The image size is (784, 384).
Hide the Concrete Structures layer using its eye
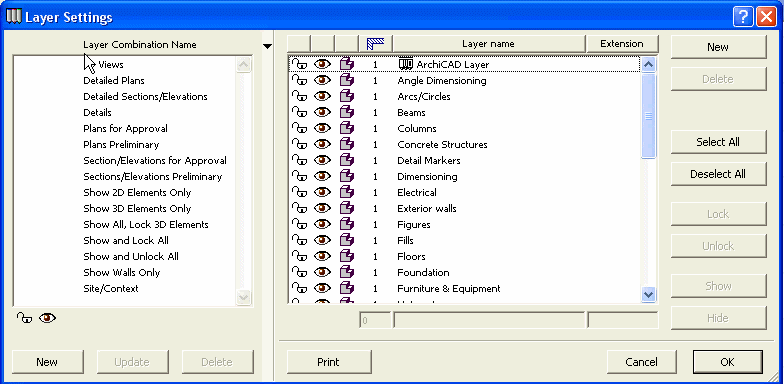click(322, 144)
